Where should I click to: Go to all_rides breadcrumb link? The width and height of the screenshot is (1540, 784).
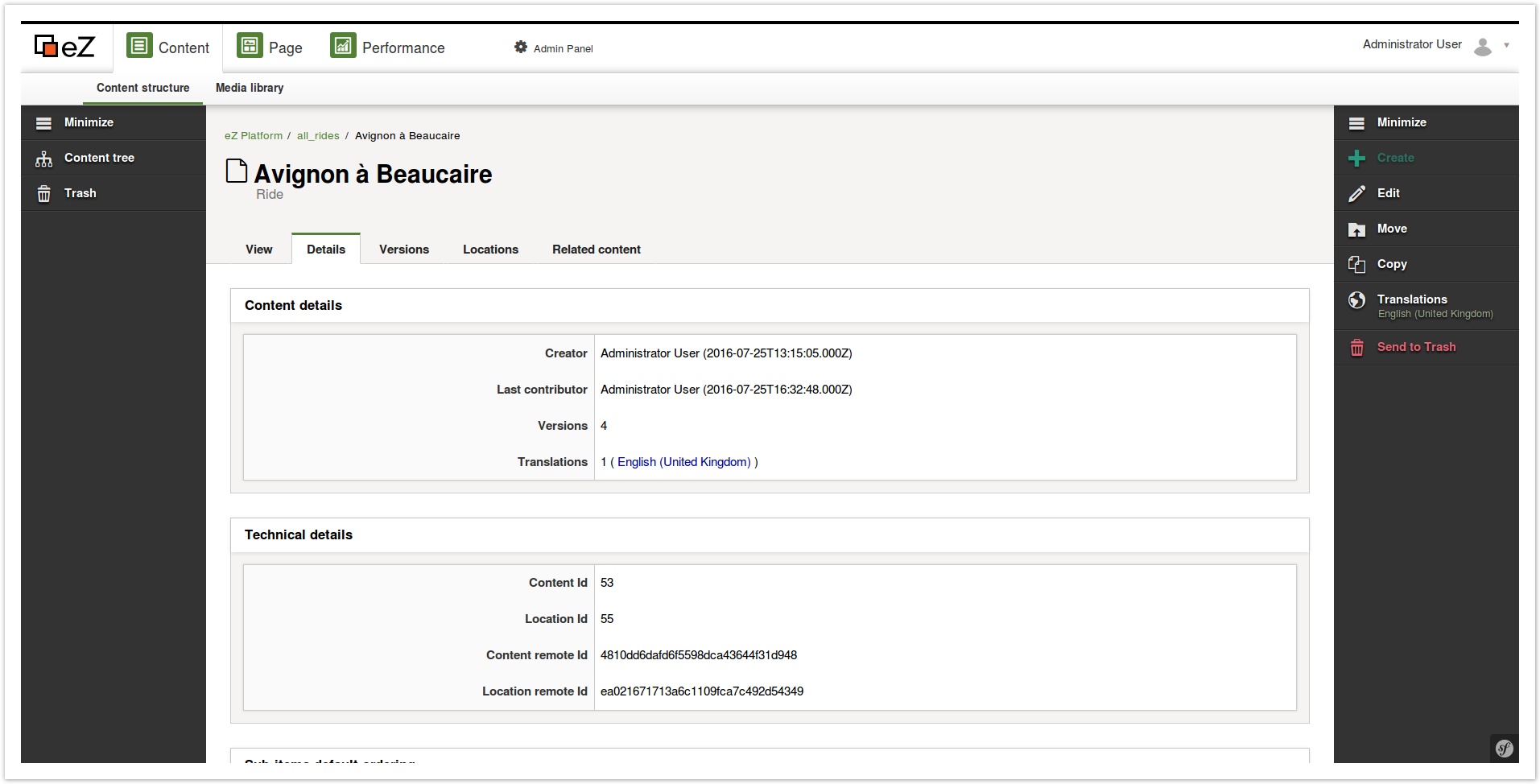pos(318,136)
